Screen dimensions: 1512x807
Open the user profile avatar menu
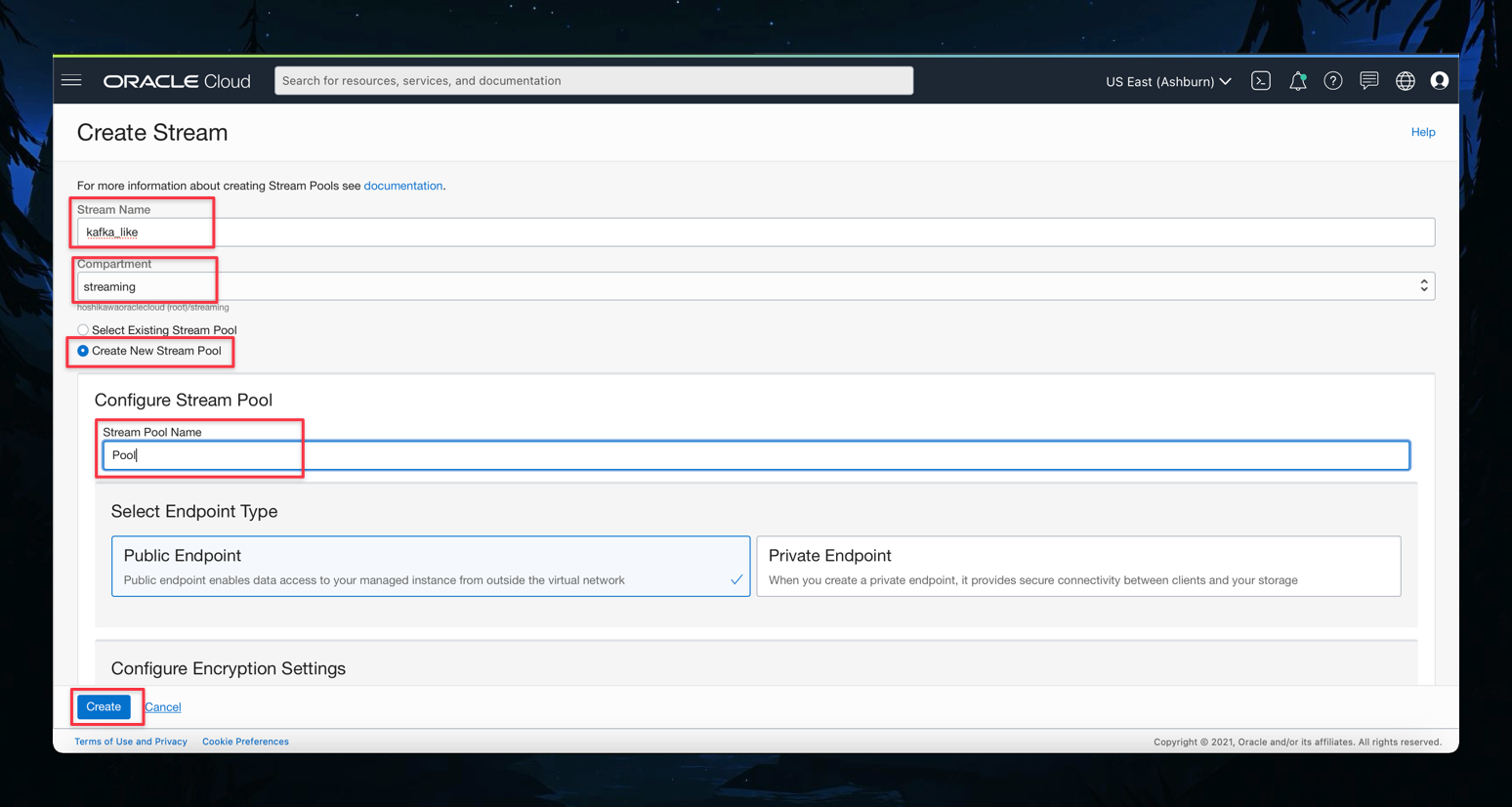click(1440, 81)
